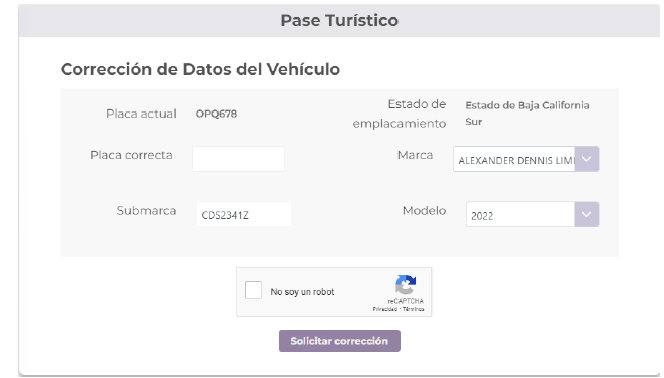664x378 pixels.
Task: Click the 'Pase Turístico' header title
Action: click(339, 20)
